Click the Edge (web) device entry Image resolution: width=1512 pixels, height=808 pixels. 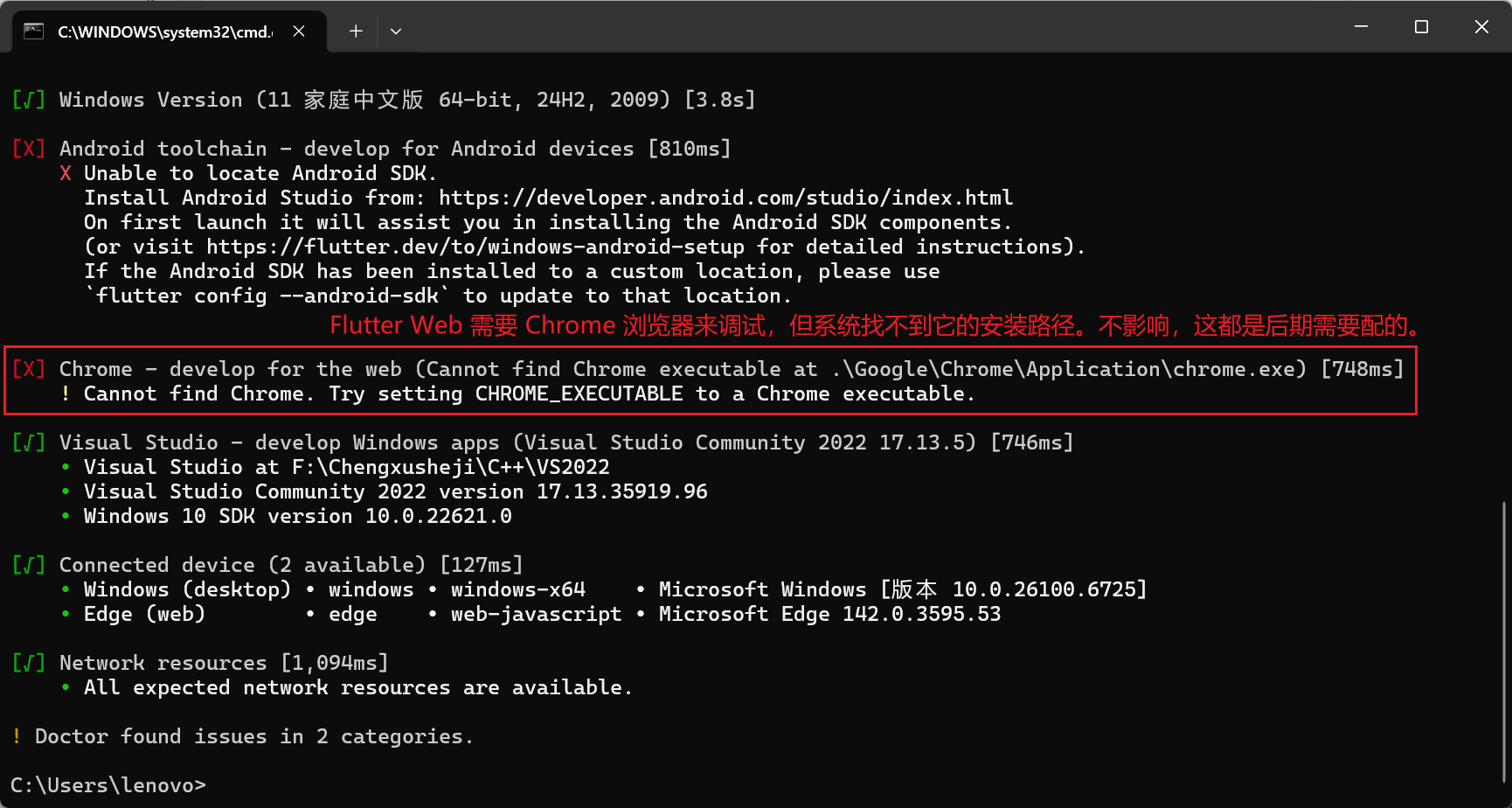[142, 613]
